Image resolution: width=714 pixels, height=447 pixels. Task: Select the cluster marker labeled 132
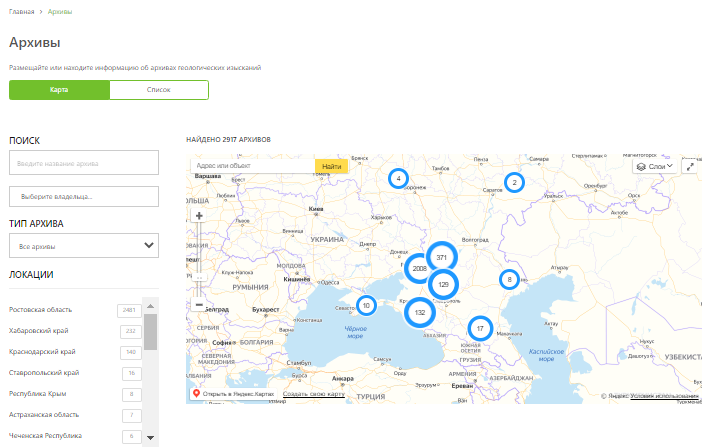(420, 313)
